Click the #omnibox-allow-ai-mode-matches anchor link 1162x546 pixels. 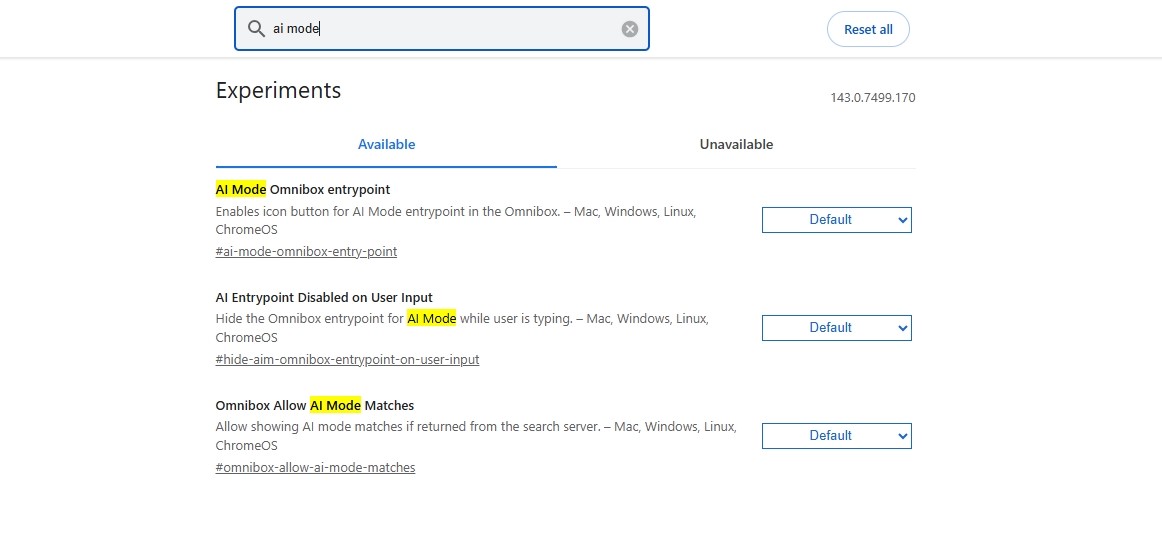pos(315,468)
